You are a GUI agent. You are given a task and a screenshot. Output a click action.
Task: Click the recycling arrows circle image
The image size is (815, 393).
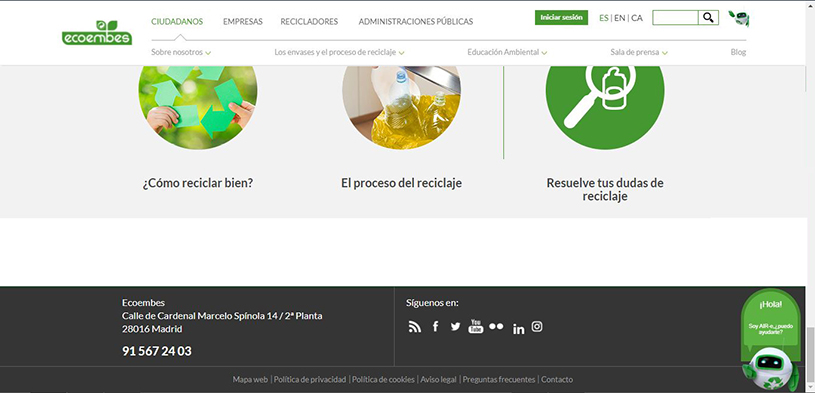198,107
